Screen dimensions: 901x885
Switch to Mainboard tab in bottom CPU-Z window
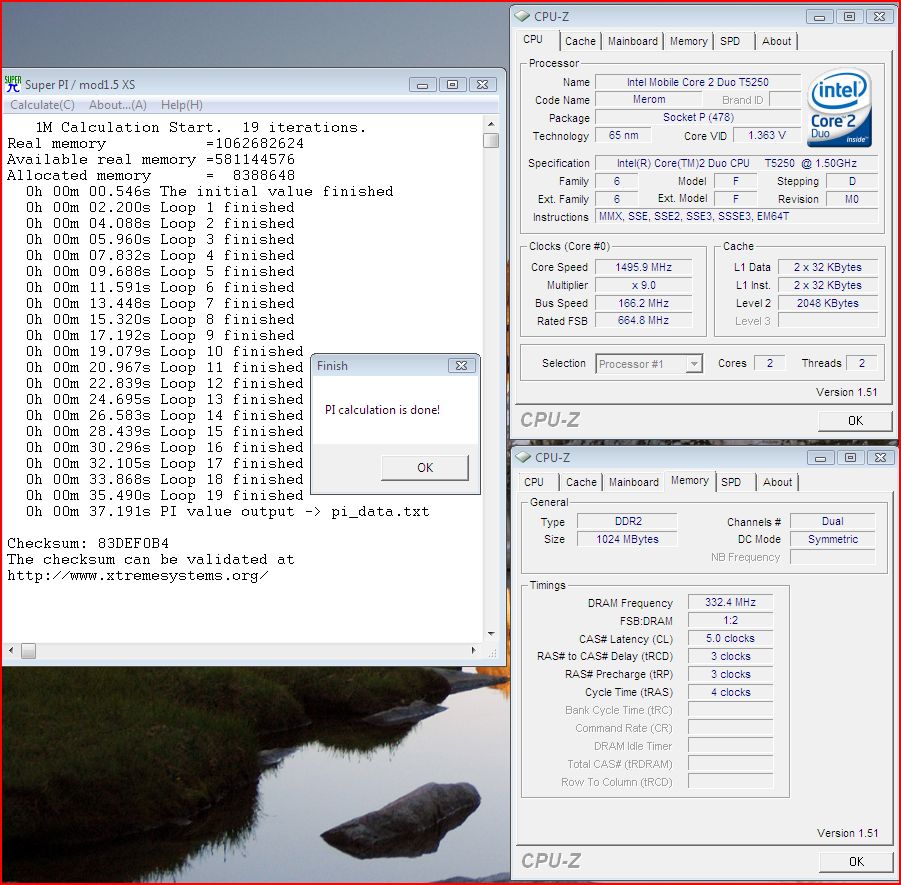634,482
